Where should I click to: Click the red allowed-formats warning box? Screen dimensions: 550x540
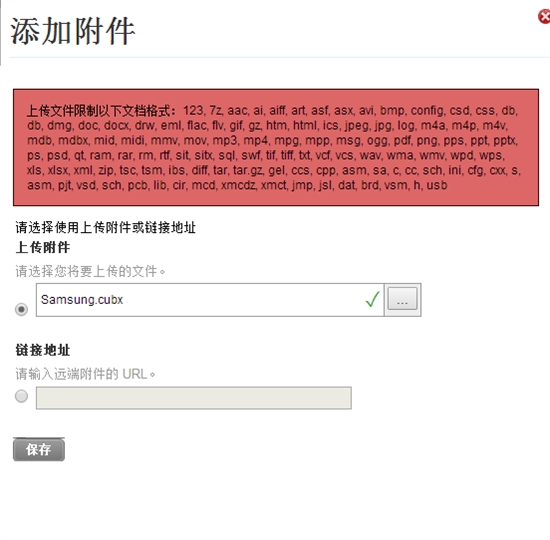[x=276, y=147]
